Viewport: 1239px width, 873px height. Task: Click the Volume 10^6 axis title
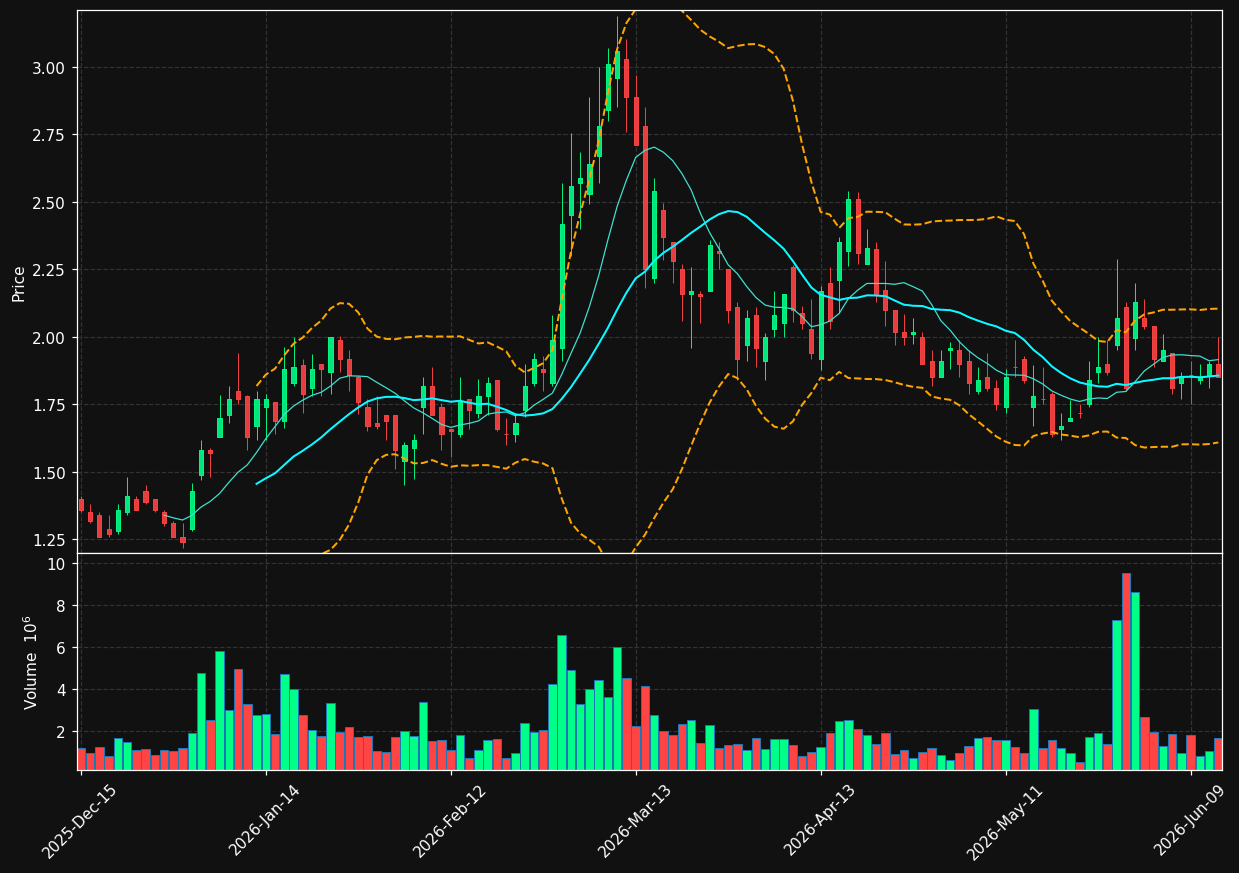29,662
